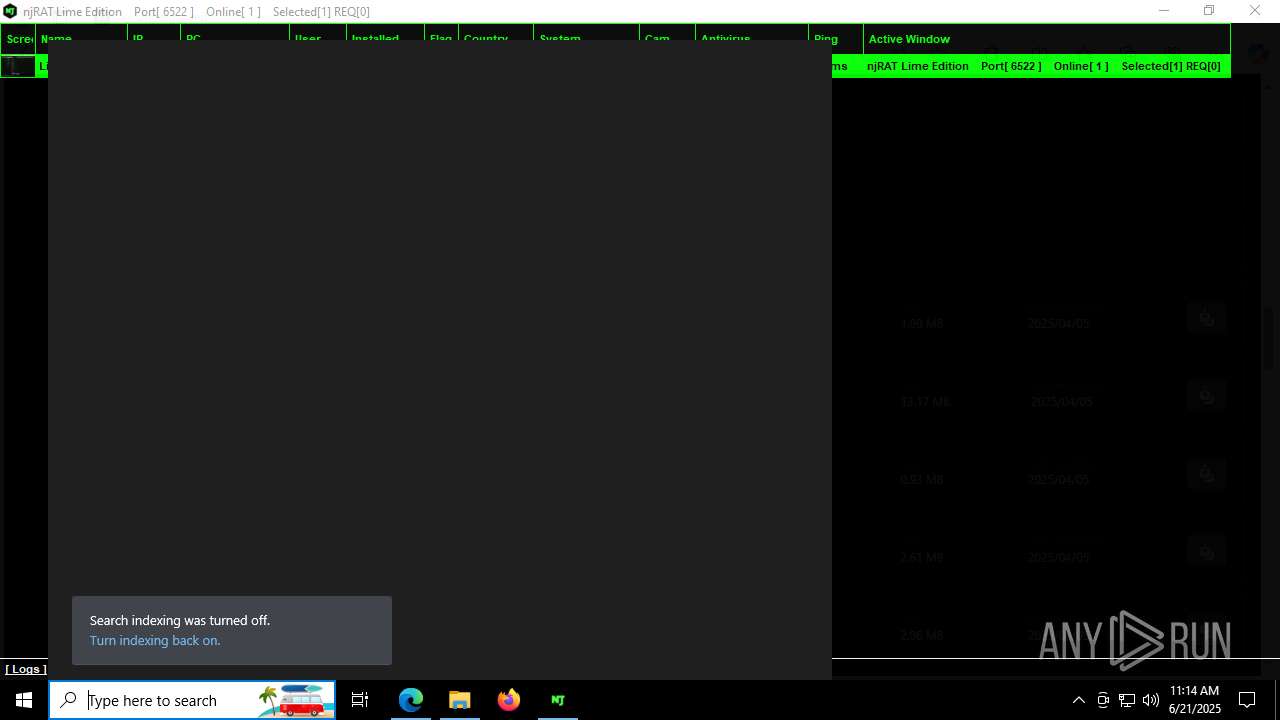
Task: Sort by the Active Window column
Action: point(1046,39)
